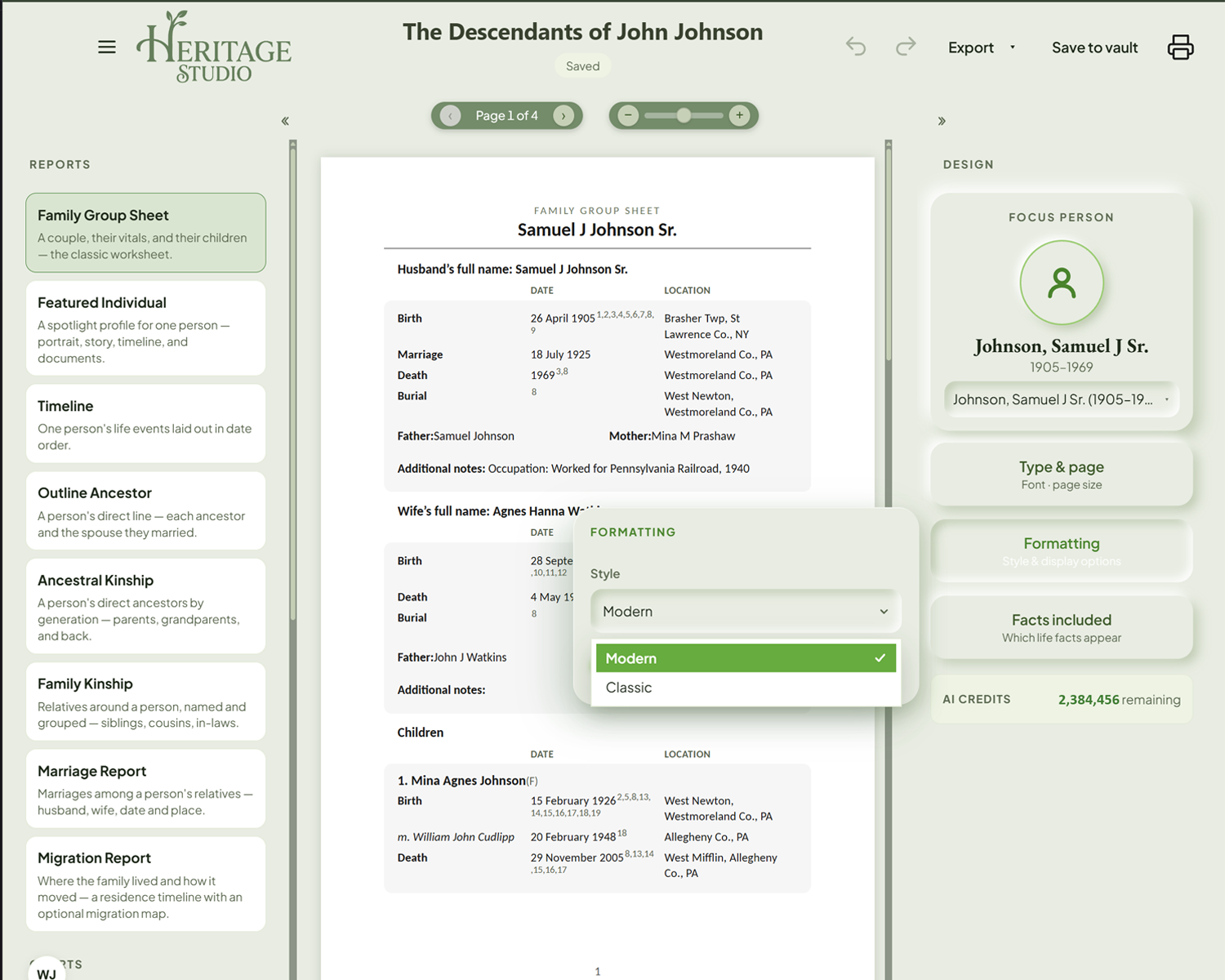
Task: Go to the next page
Action: point(563,116)
